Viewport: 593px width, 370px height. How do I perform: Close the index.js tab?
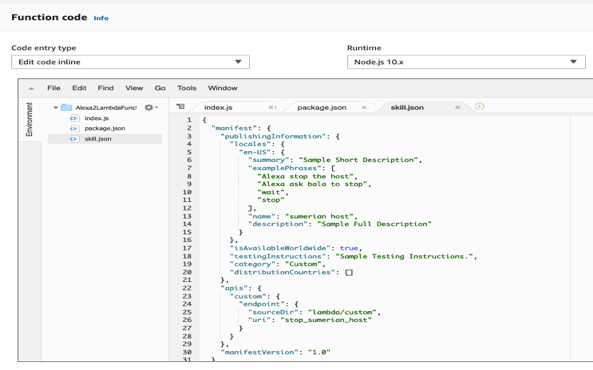tap(270, 107)
